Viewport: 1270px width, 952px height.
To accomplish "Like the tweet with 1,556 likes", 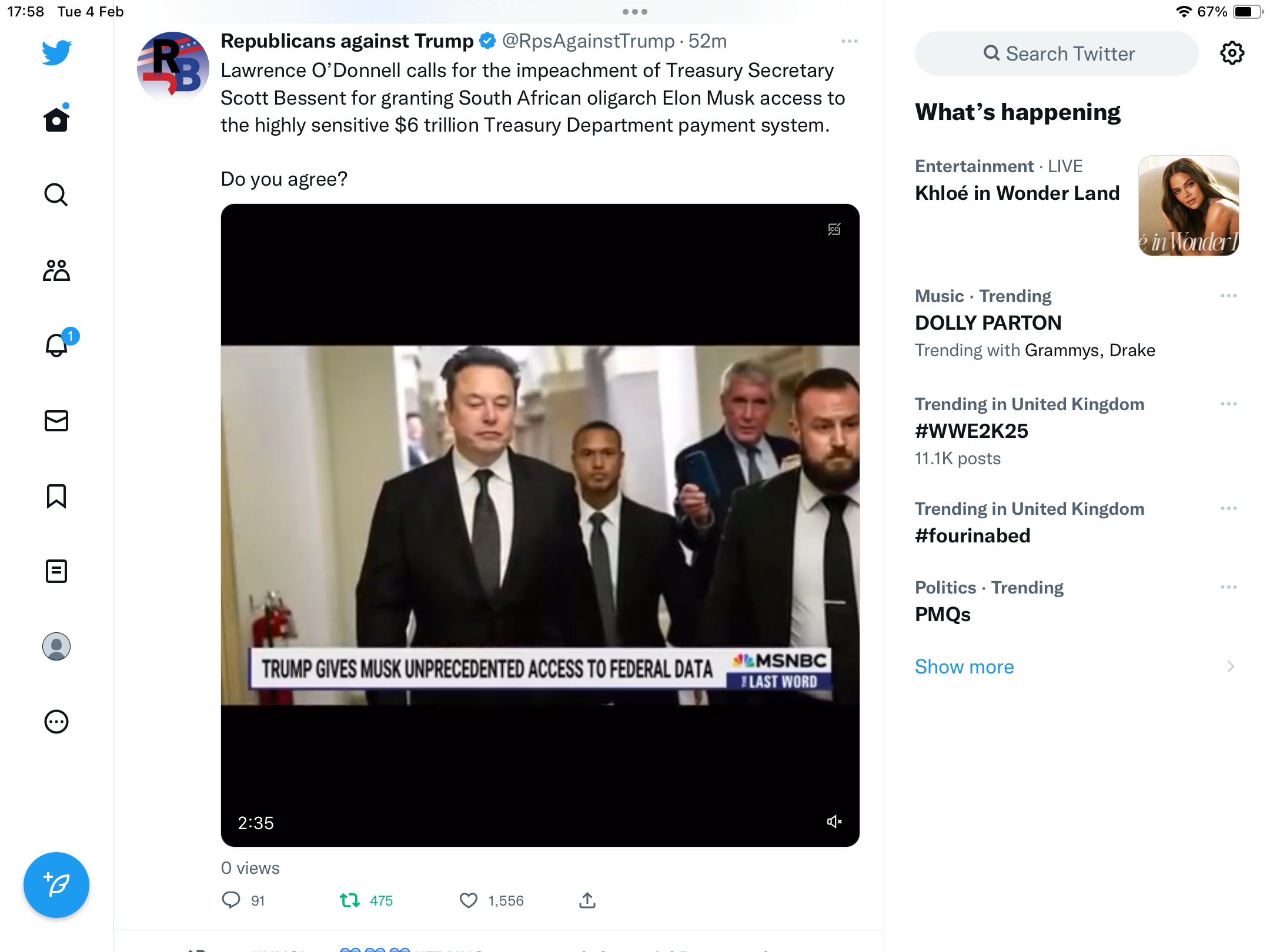I will 469,900.
